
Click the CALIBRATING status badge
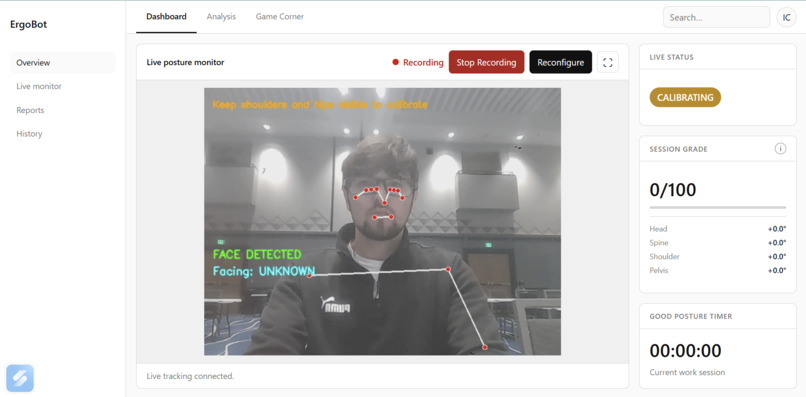(685, 97)
